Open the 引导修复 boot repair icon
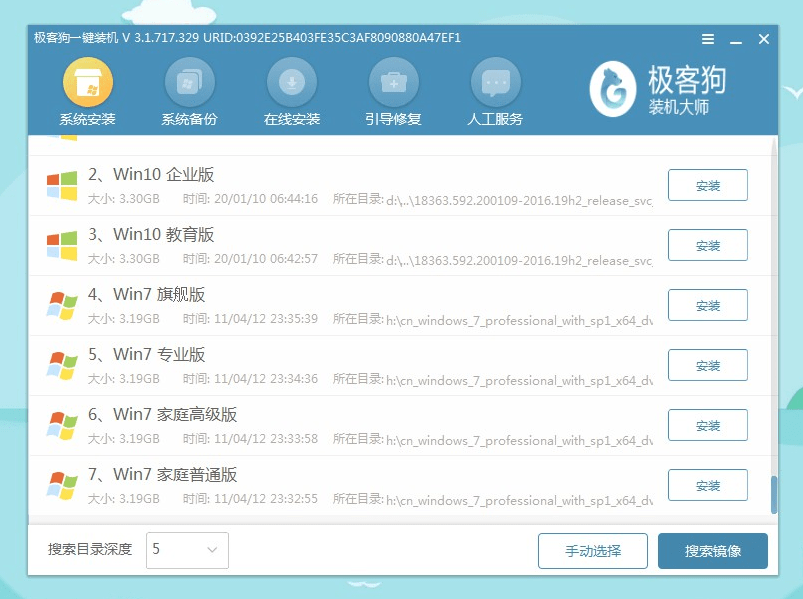This screenshot has height=599, width=803. pyautogui.click(x=393, y=82)
